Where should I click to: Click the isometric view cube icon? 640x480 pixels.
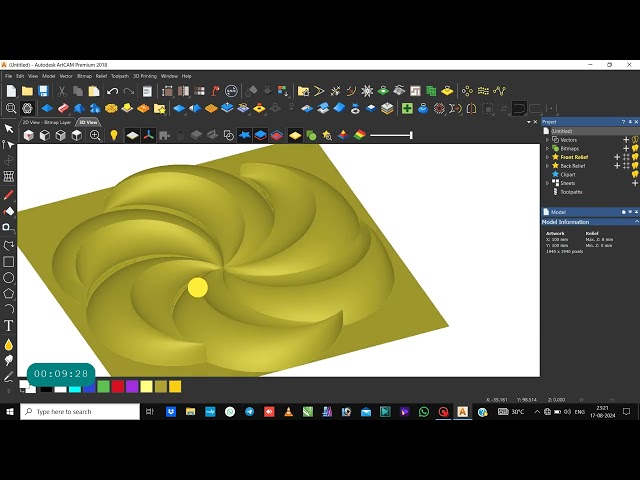click(x=29, y=135)
